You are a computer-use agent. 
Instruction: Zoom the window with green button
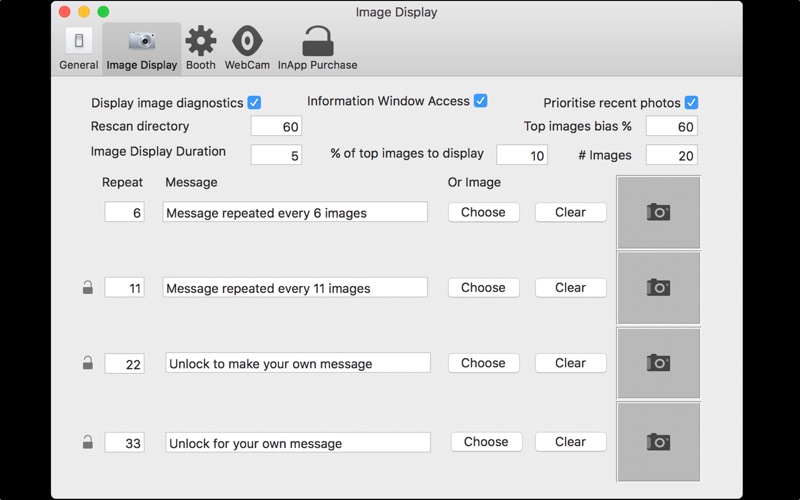click(x=103, y=12)
